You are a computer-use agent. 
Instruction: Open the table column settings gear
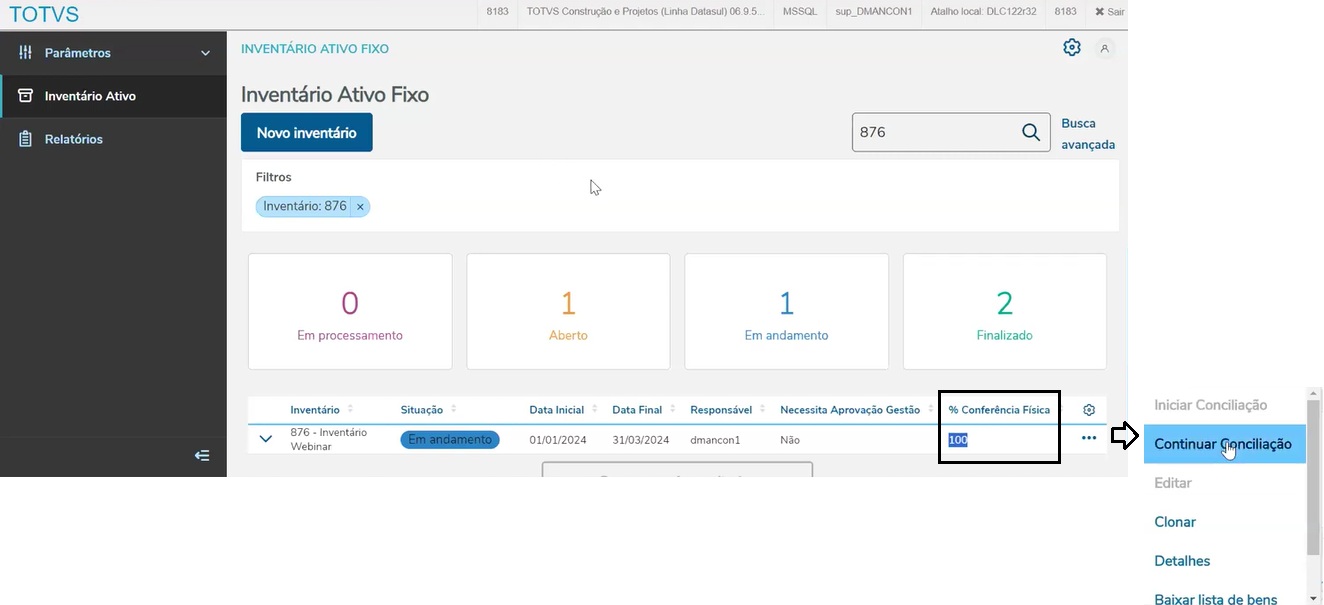click(x=1089, y=410)
